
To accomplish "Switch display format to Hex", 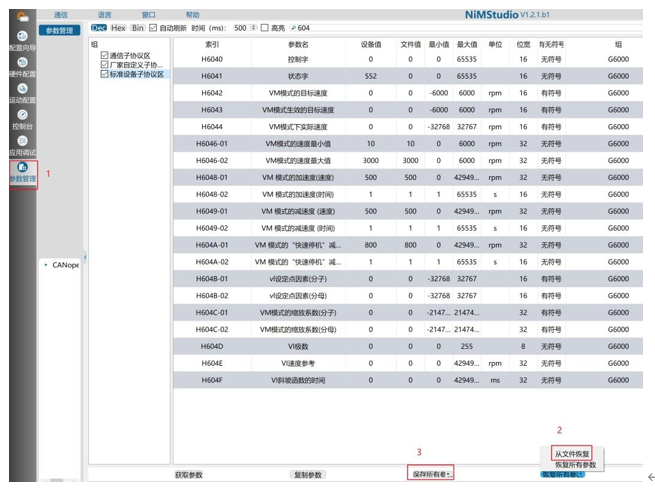I will pos(118,28).
